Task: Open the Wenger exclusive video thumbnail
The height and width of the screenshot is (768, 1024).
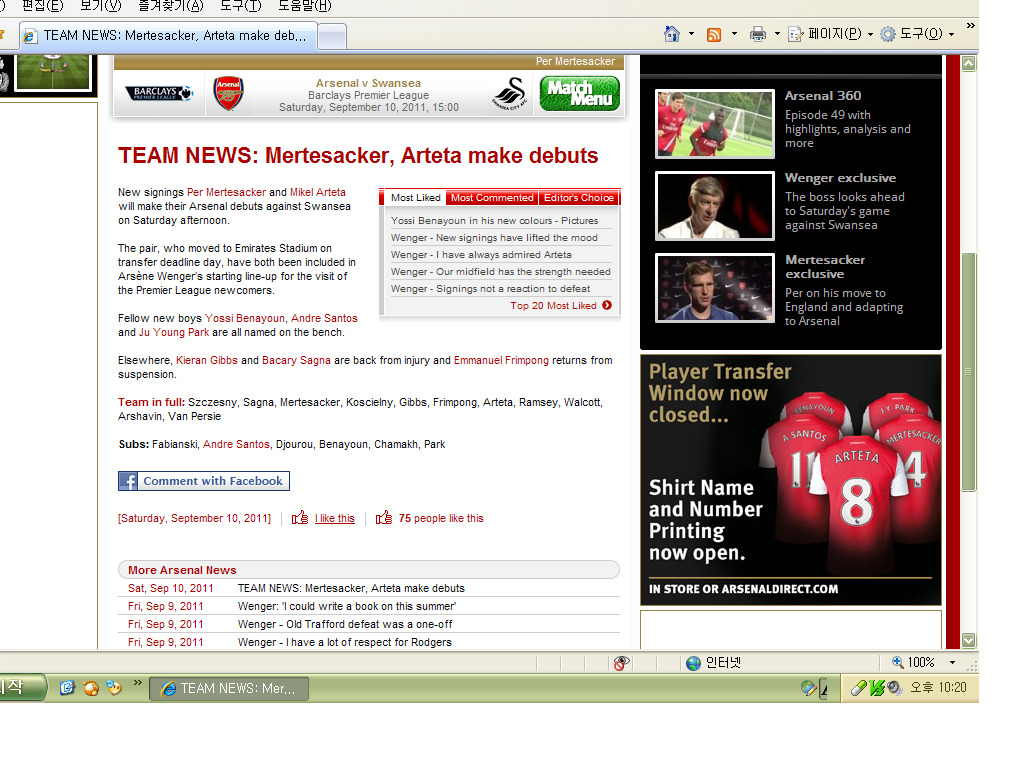Action: [x=715, y=206]
